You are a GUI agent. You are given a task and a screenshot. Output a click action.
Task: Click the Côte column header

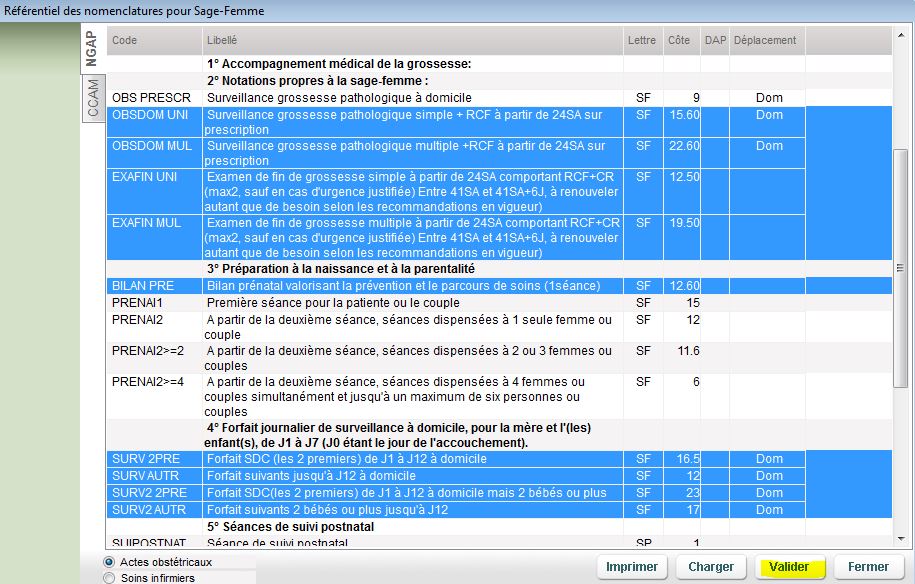680,40
